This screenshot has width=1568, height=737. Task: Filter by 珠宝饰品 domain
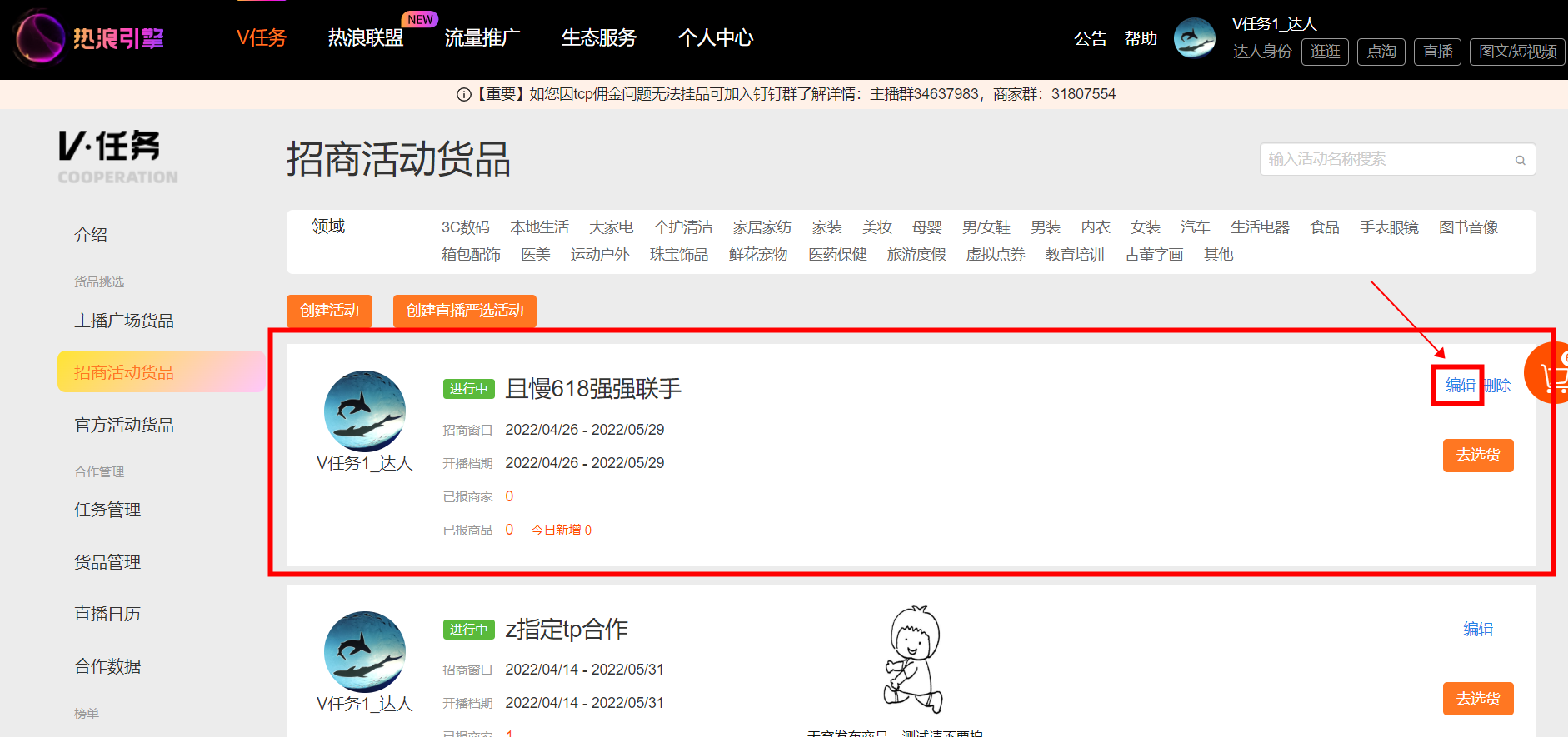coord(679,255)
